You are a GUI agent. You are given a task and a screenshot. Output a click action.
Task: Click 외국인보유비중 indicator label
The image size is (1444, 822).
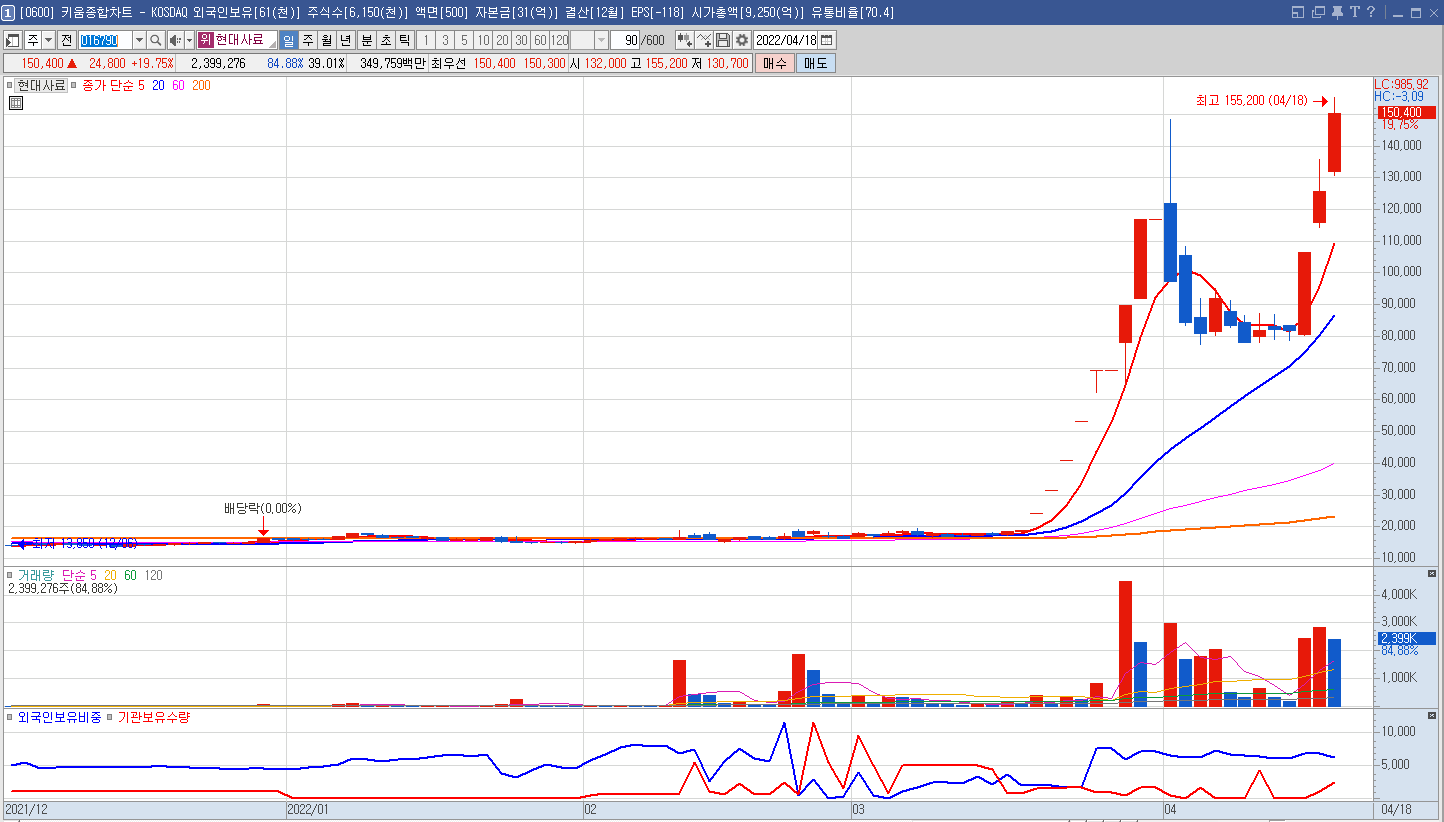[x=60, y=717]
